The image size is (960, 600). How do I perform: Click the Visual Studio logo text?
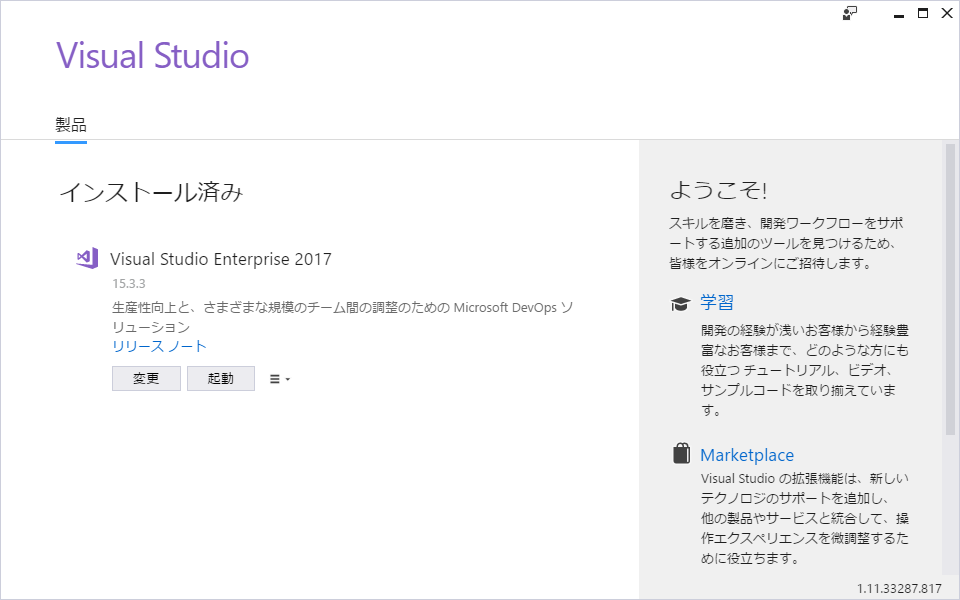pos(153,55)
